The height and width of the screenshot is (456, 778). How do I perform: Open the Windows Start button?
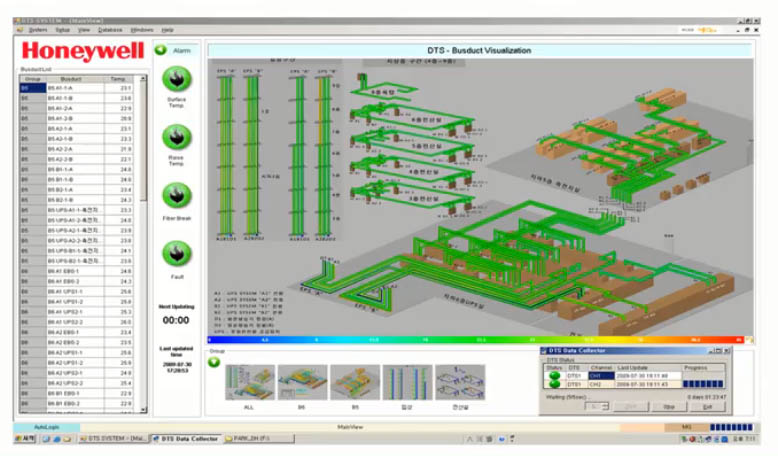(25, 439)
